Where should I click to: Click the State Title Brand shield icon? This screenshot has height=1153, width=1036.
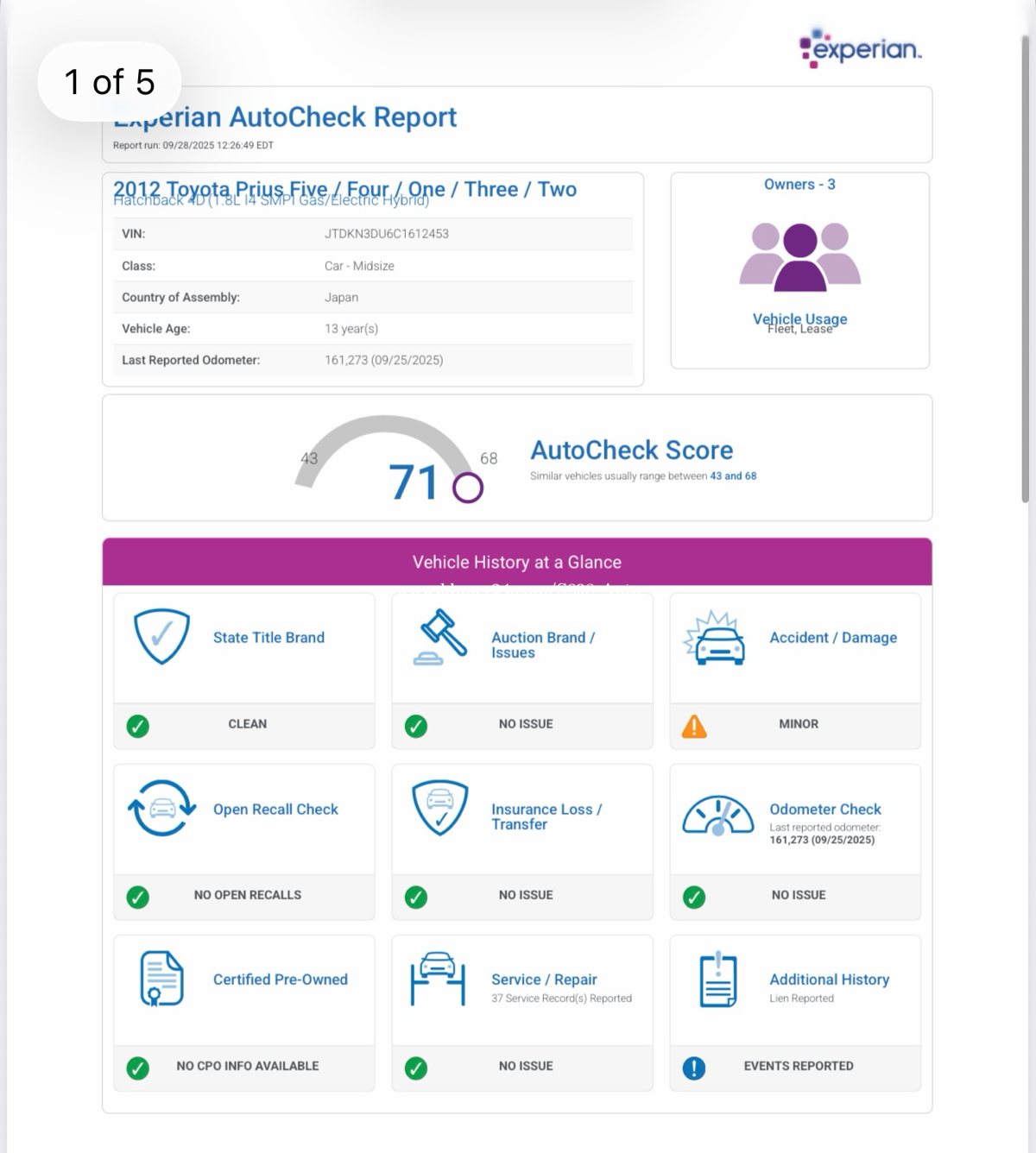[x=161, y=637]
